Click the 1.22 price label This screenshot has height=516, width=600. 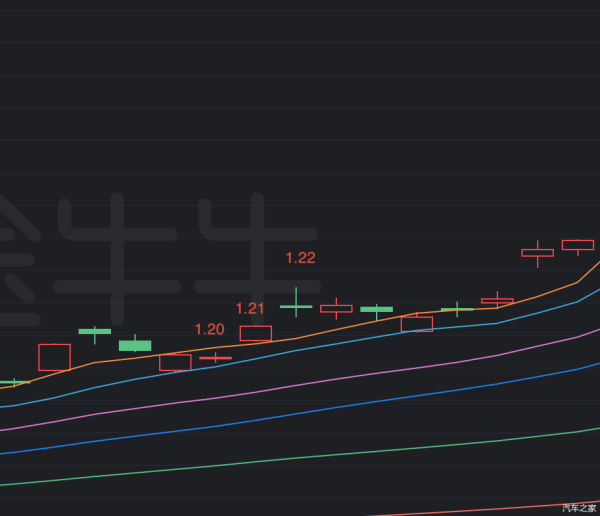pyautogui.click(x=300, y=258)
